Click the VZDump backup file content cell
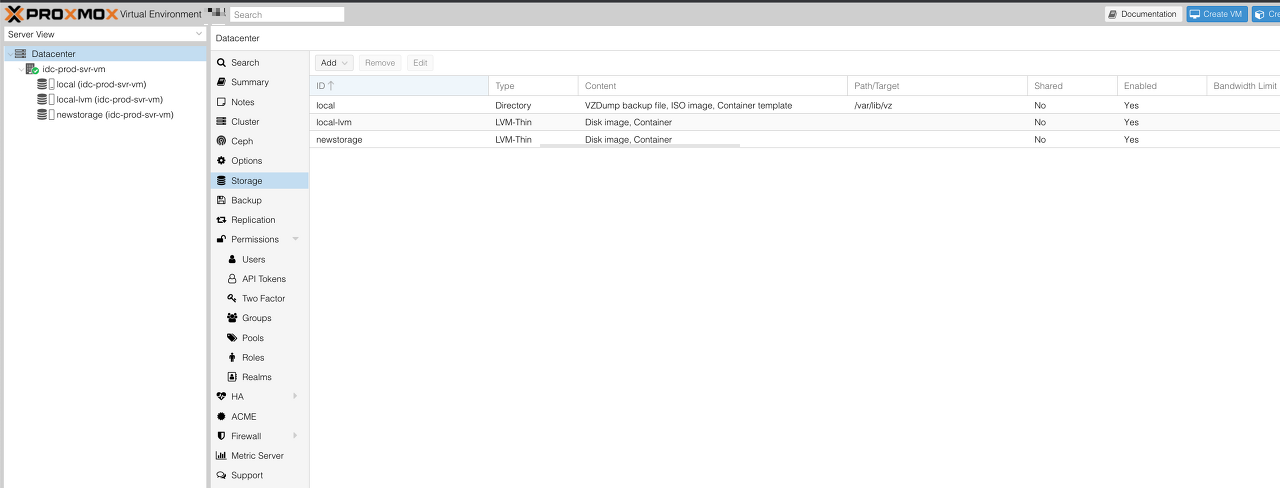 tap(712, 105)
